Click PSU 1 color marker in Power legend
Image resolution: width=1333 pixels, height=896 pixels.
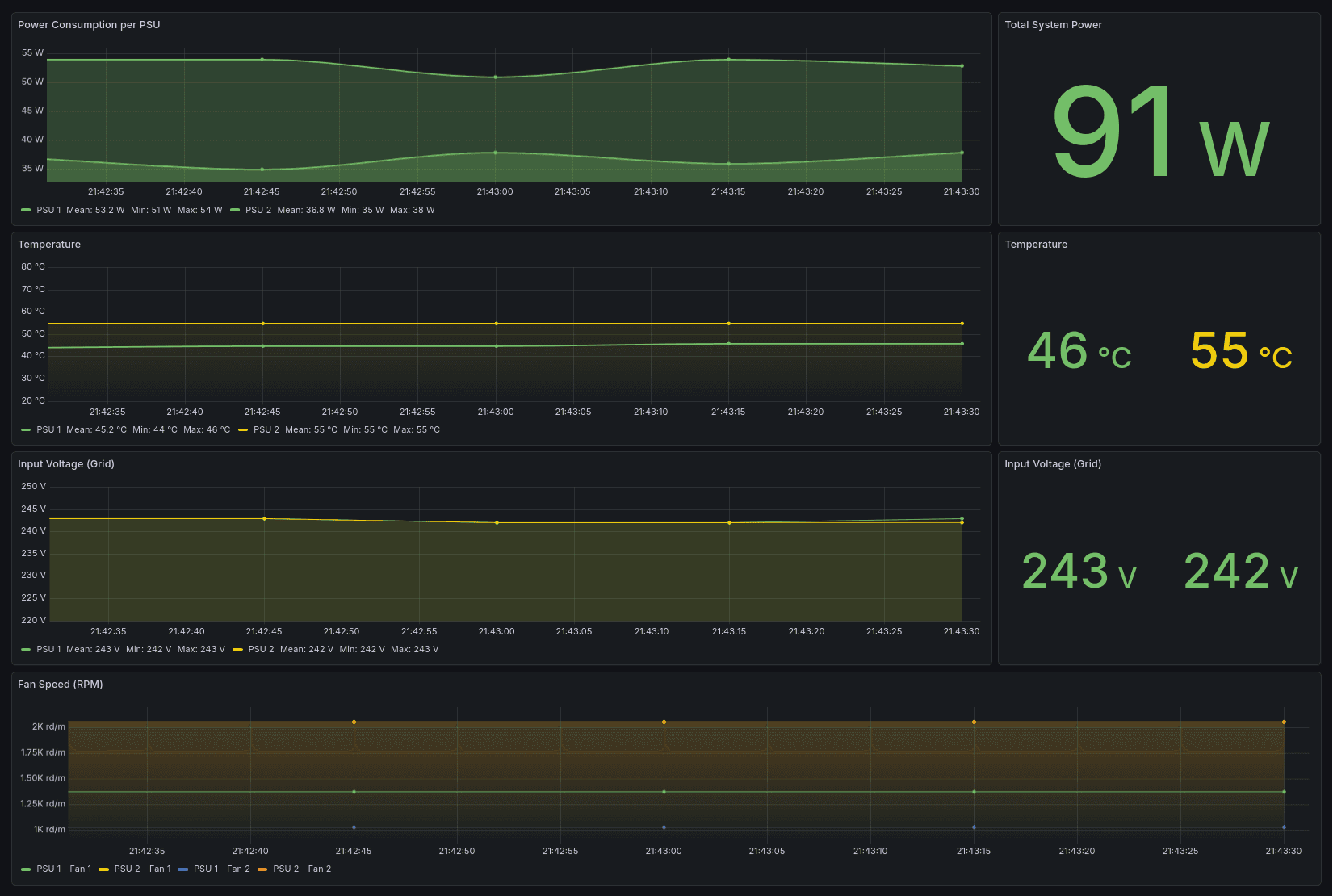26,210
